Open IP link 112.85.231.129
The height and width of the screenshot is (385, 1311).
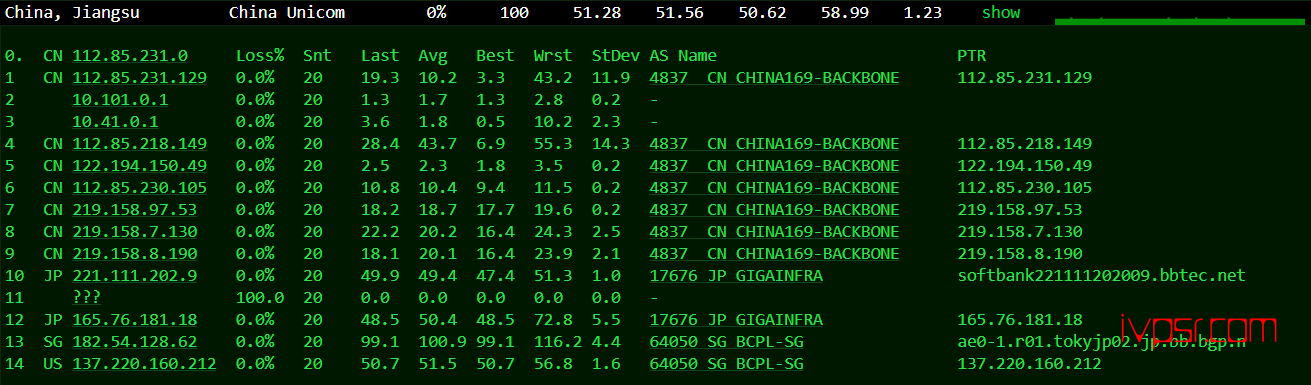click(x=140, y=78)
